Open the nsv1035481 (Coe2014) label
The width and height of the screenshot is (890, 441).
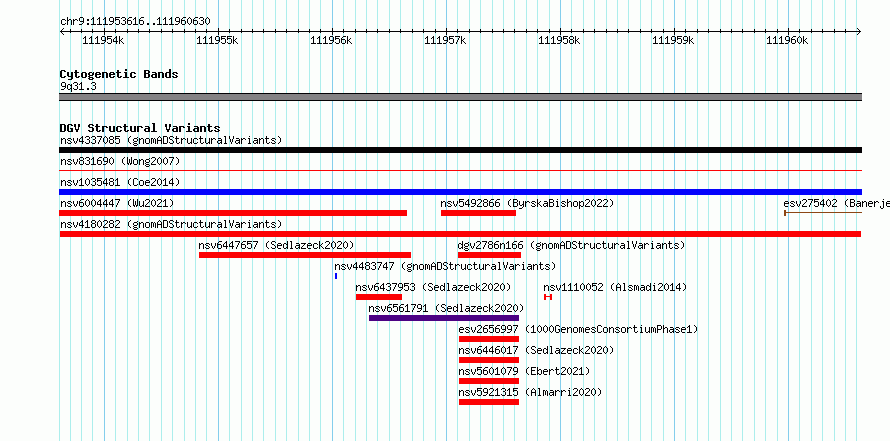point(120,182)
